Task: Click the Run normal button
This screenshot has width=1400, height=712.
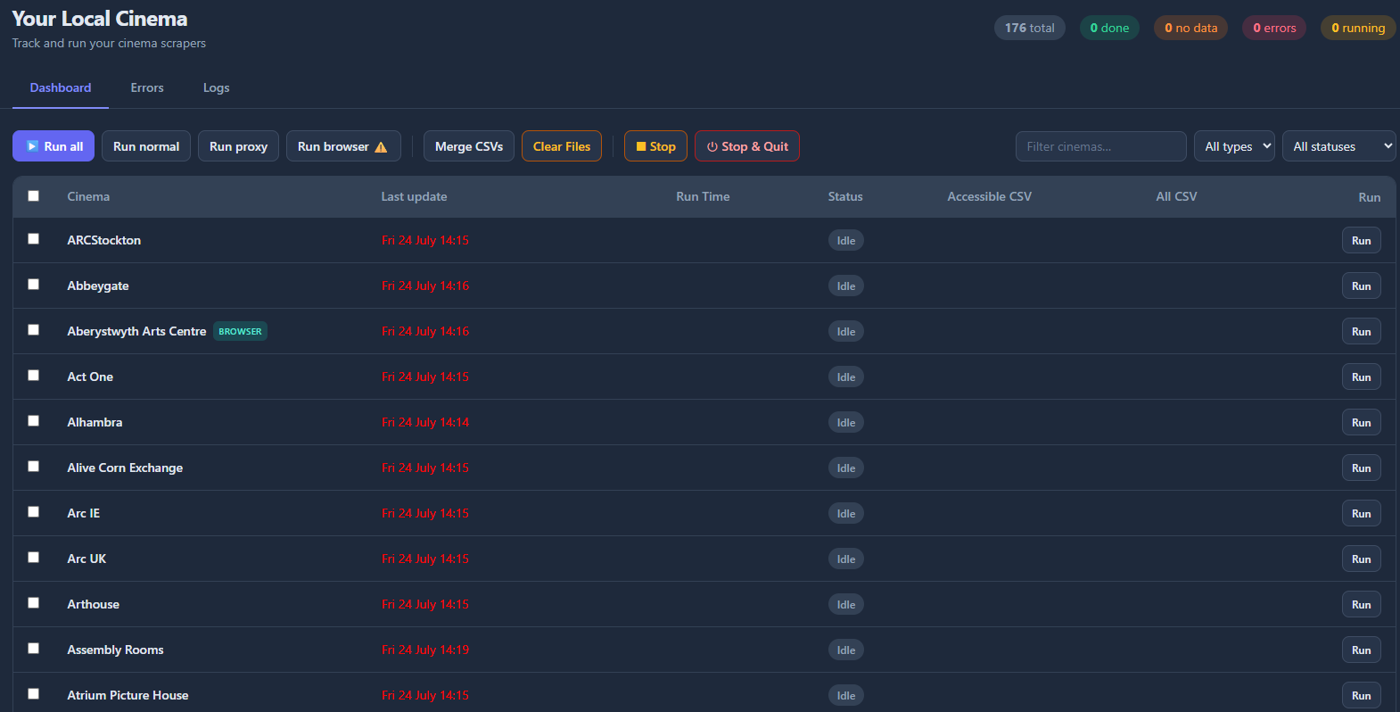Action: pos(146,146)
